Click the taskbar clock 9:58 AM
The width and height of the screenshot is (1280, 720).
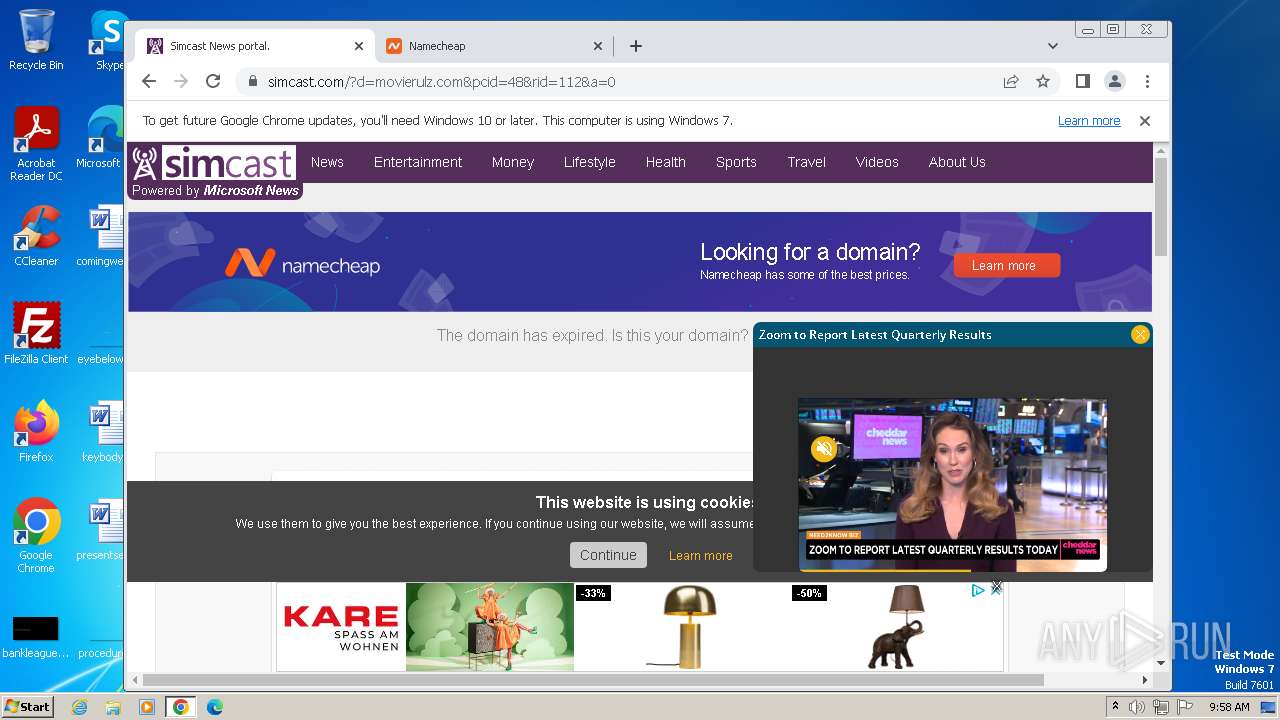1229,707
